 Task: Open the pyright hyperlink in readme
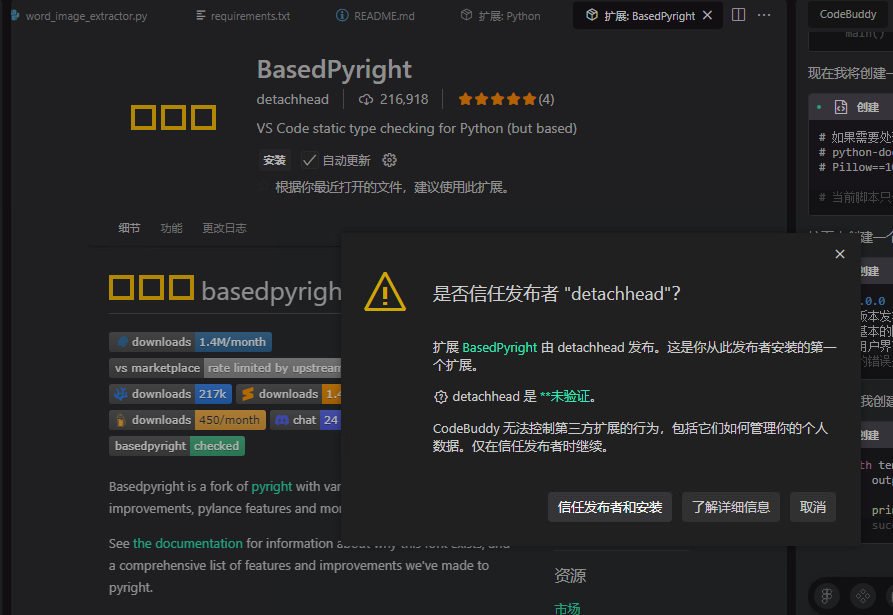click(x=272, y=487)
